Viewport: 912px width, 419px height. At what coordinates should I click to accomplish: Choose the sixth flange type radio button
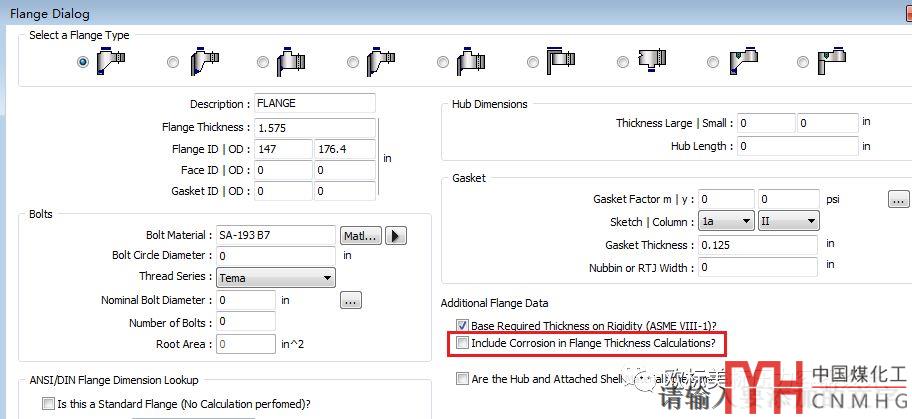click(532, 62)
